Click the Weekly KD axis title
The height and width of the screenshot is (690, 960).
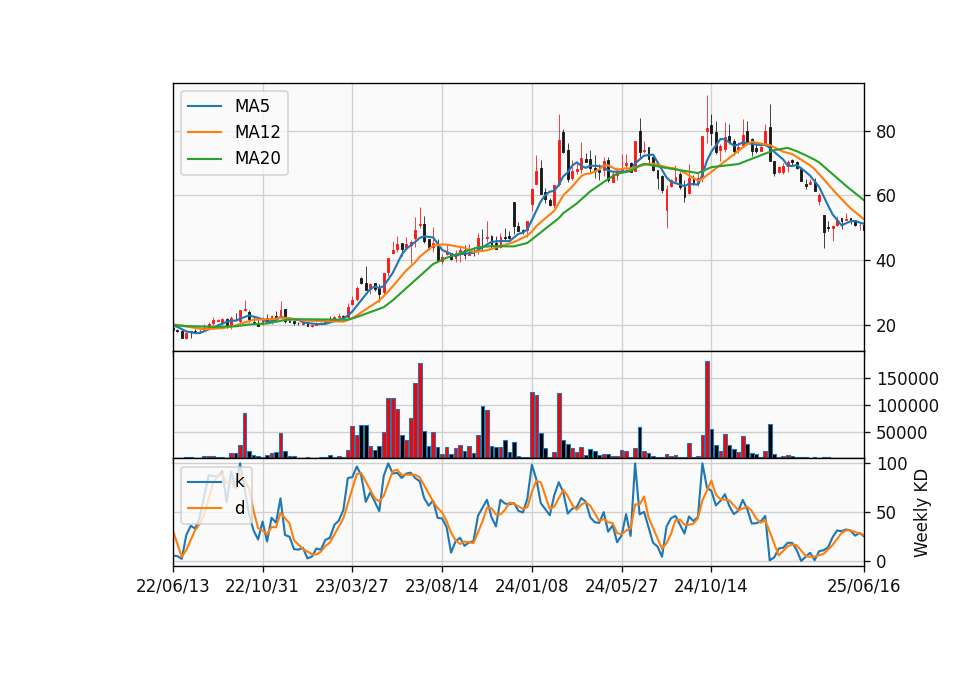pyautogui.click(x=921, y=513)
